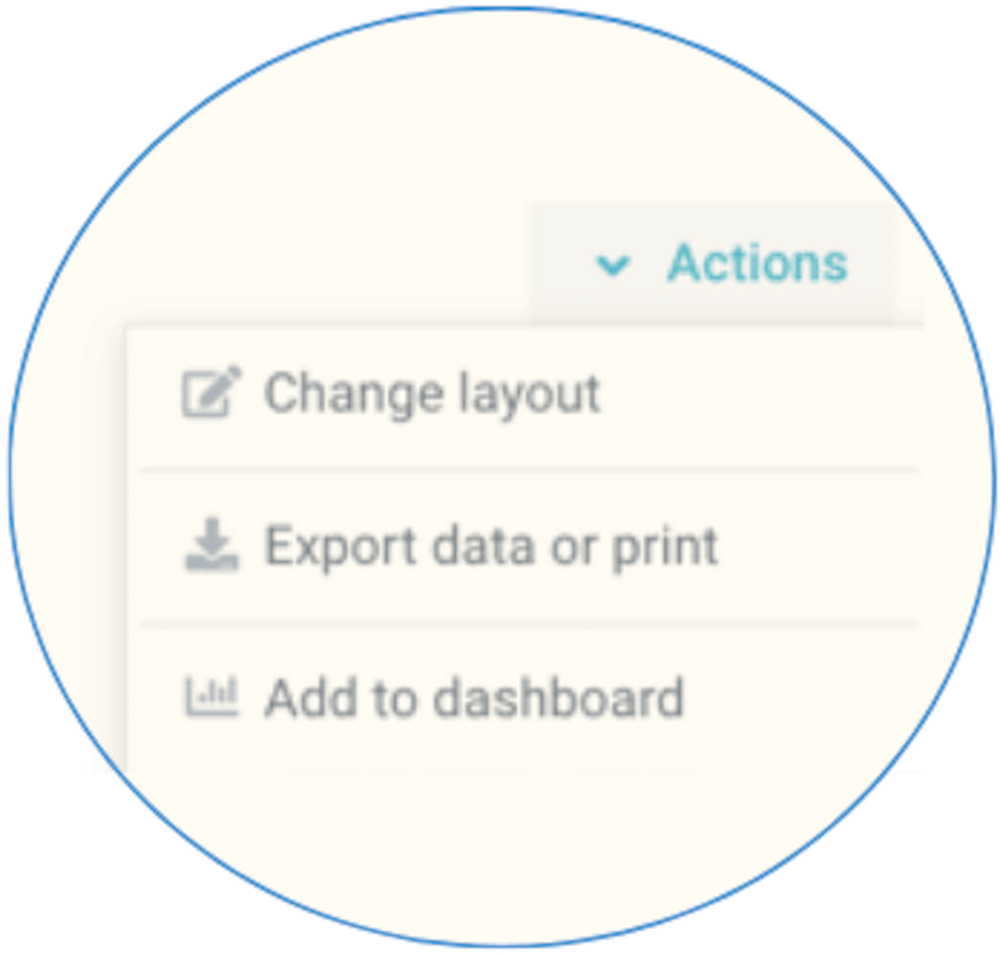
Task: Click the pencil-and-square edit icon
Action: pos(211,392)
